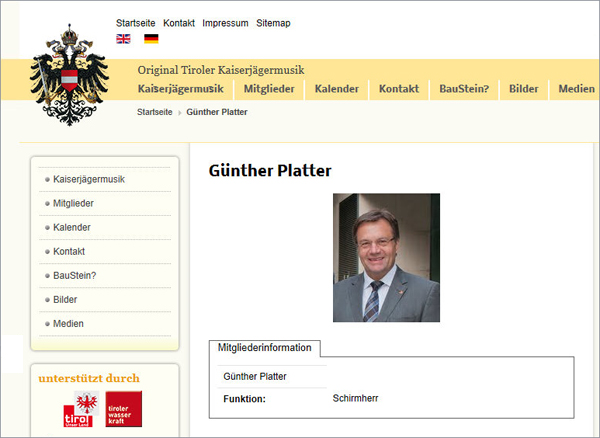
Task: Click the Funktion: label
Action: (245, 399)
